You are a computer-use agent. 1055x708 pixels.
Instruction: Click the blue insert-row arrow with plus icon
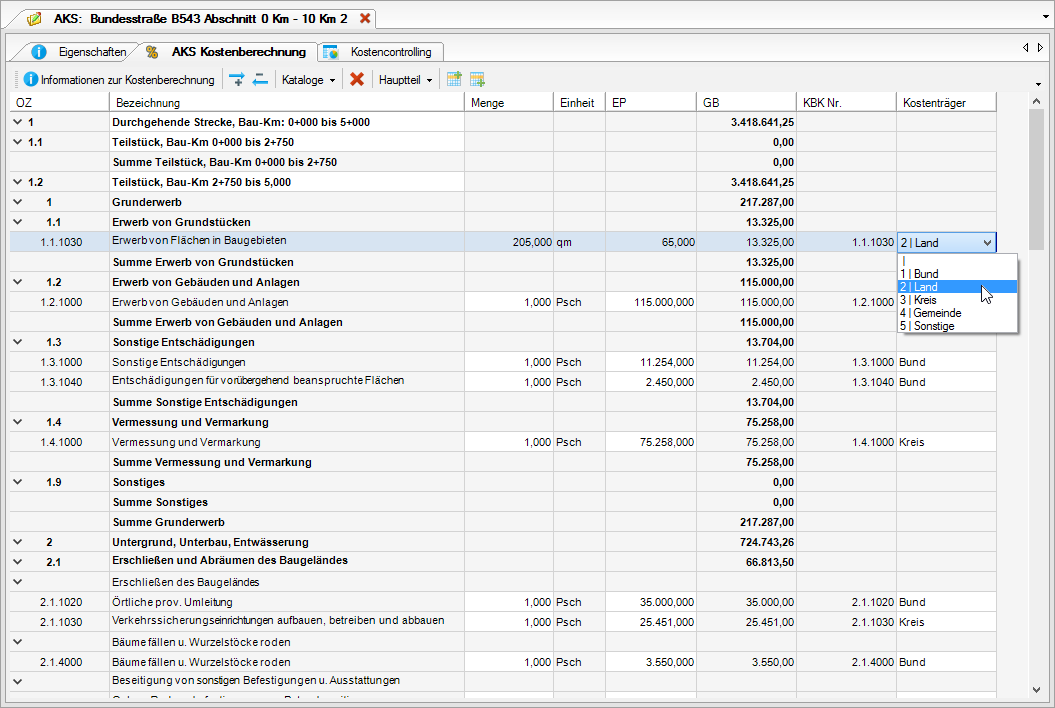236,79
